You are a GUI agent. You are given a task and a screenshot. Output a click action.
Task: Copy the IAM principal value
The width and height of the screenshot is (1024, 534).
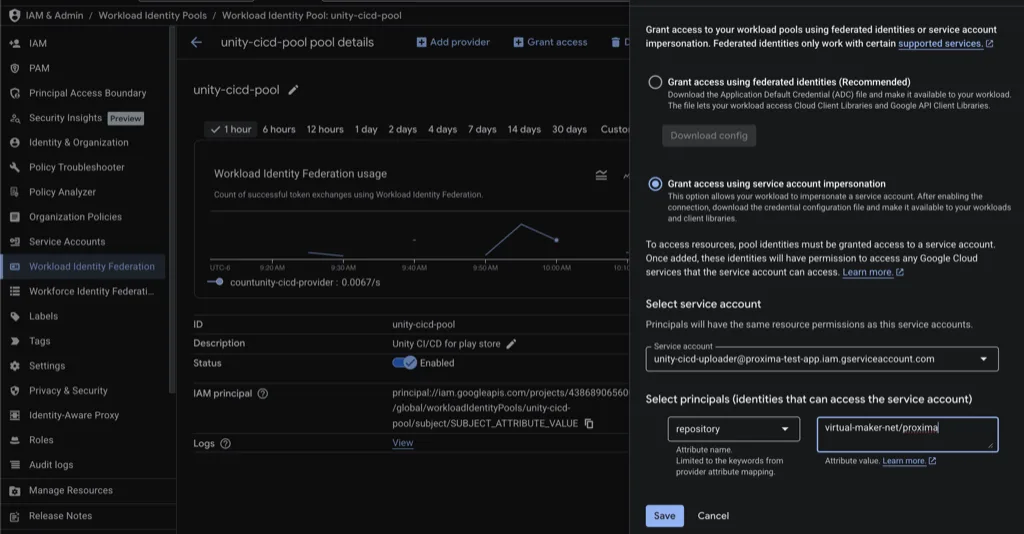click(x=589, y=424)
